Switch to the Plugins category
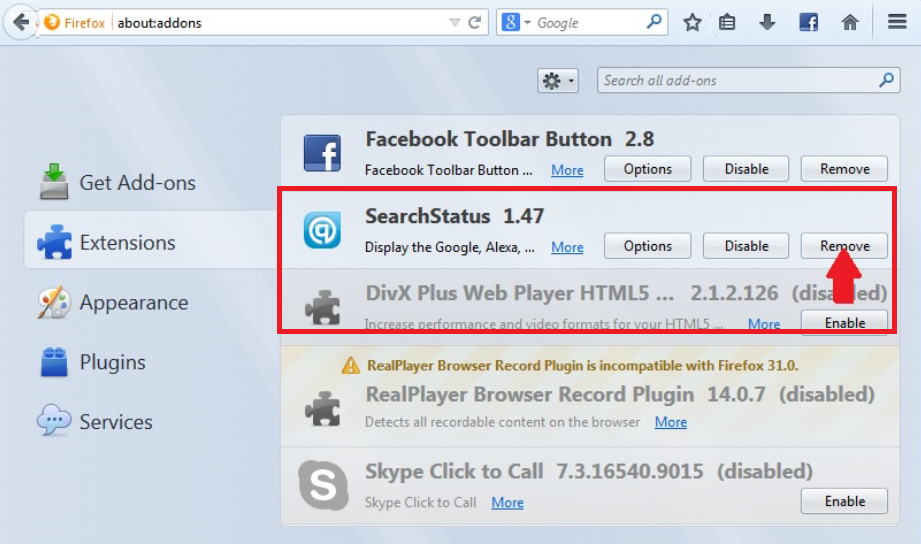Screen dimensions: 921x544 (x=112, y=362)
